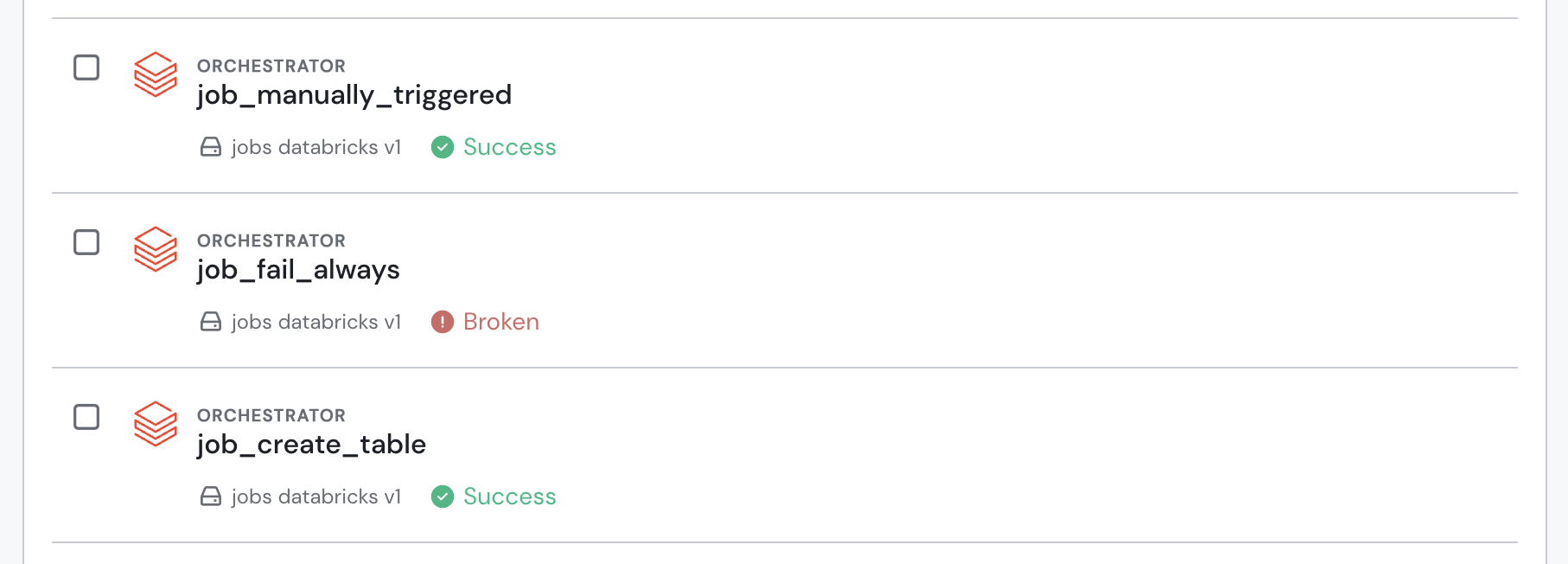Screen dimensions: 1568x564
Task: Select the checkbox for job_fail_always
Action: tap(86, 243)
